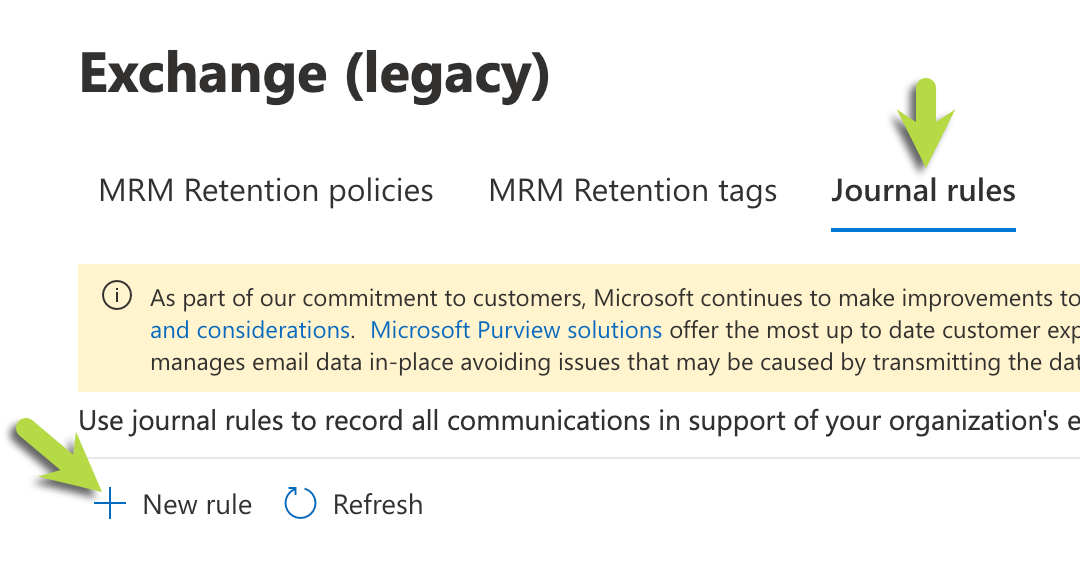
Task: Click the Refresh button label
Action: point(377,505)
